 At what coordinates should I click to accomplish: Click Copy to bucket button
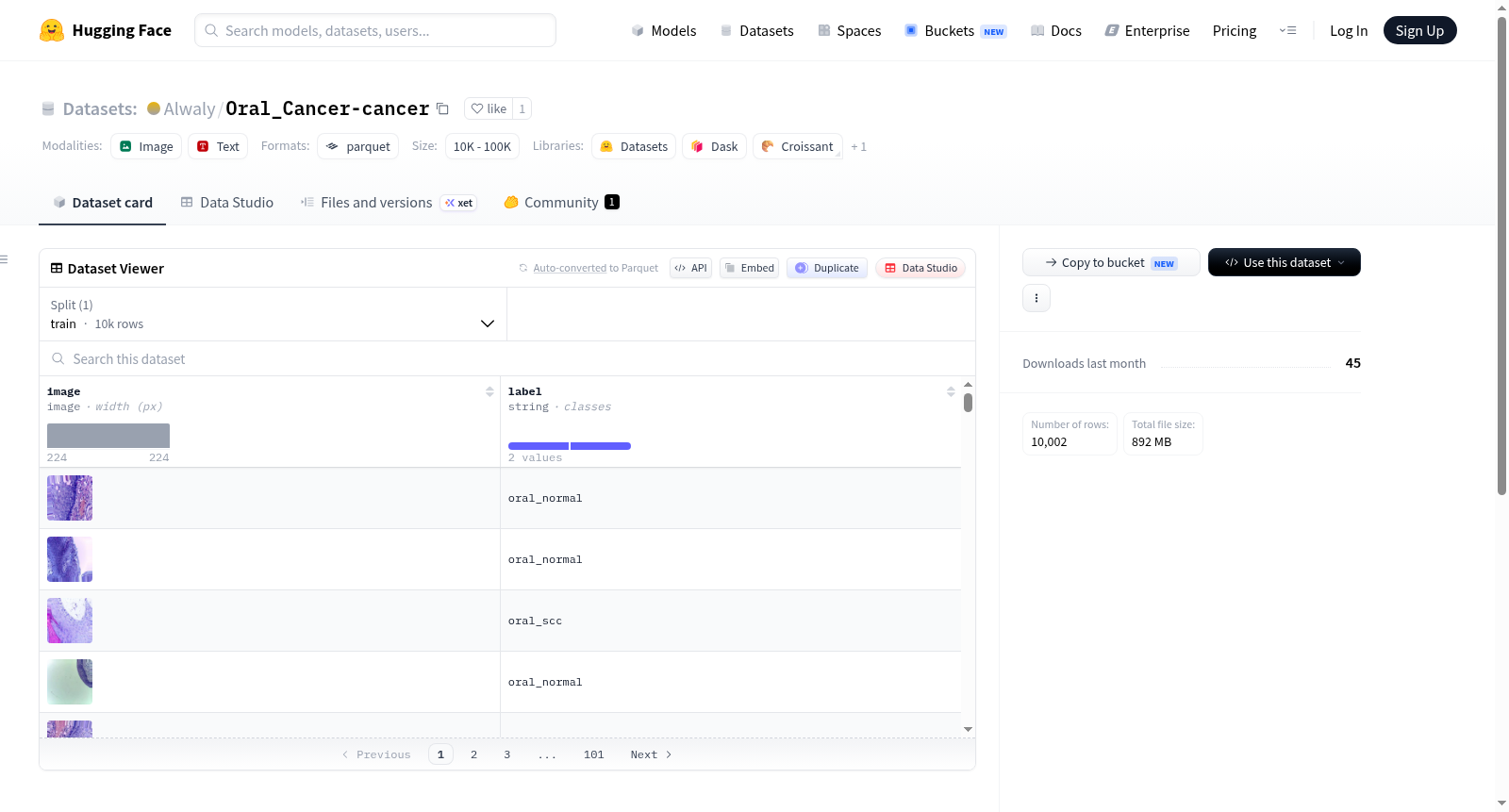point(1111,262)
